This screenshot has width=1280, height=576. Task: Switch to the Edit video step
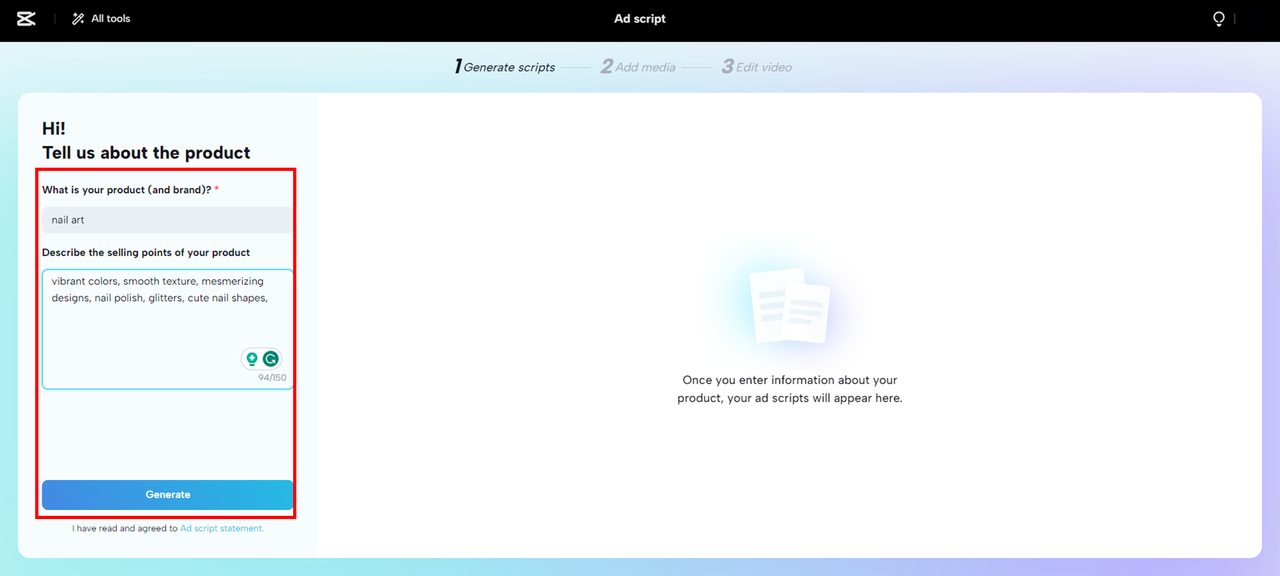pos(757,66)
